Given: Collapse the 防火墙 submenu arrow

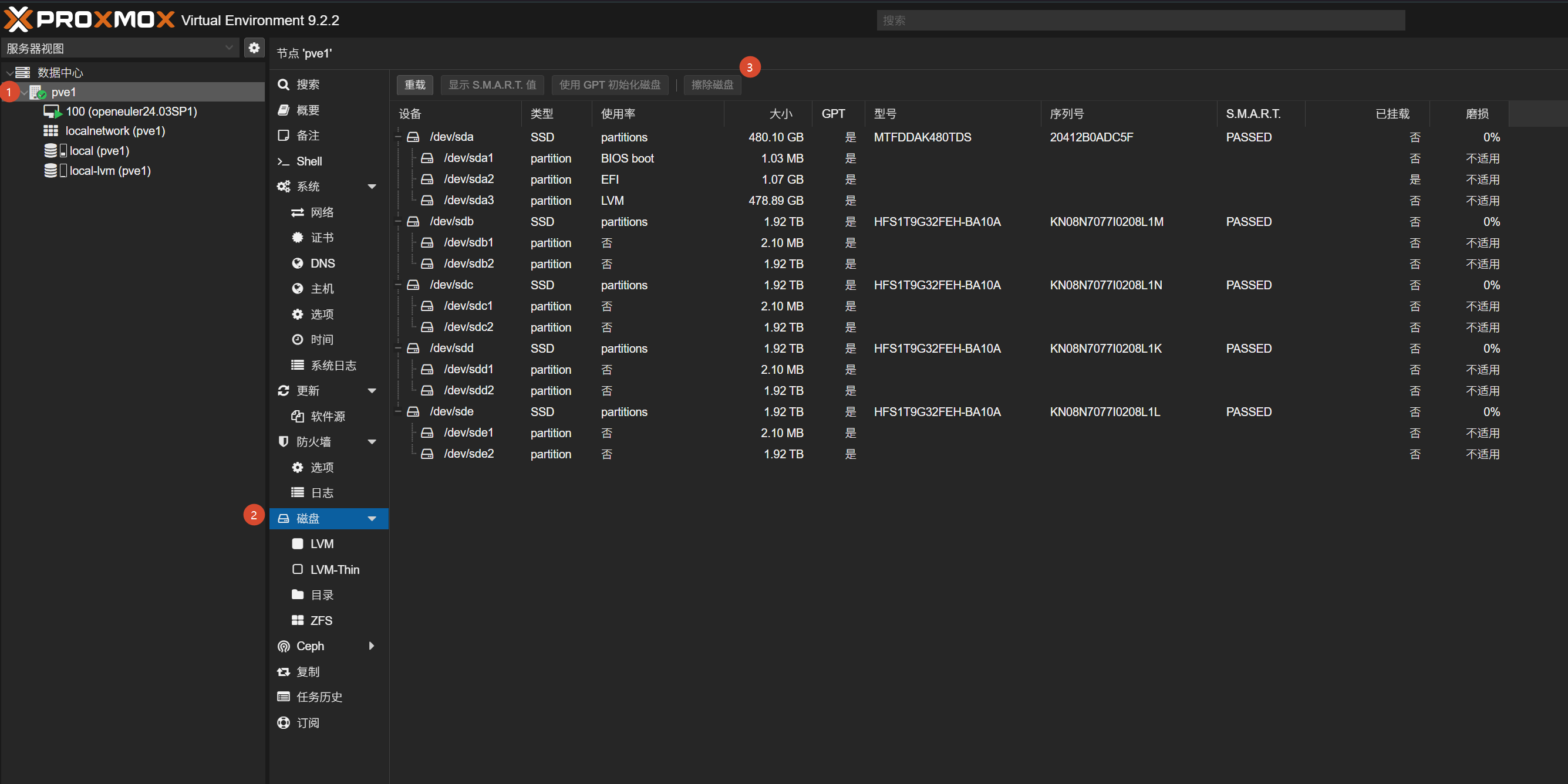Looking at the screenshot, I should (371, 441).
